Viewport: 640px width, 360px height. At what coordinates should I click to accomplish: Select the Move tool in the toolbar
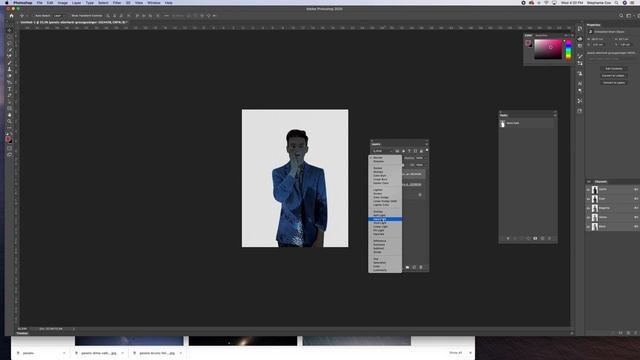click(x=10, y=30)
